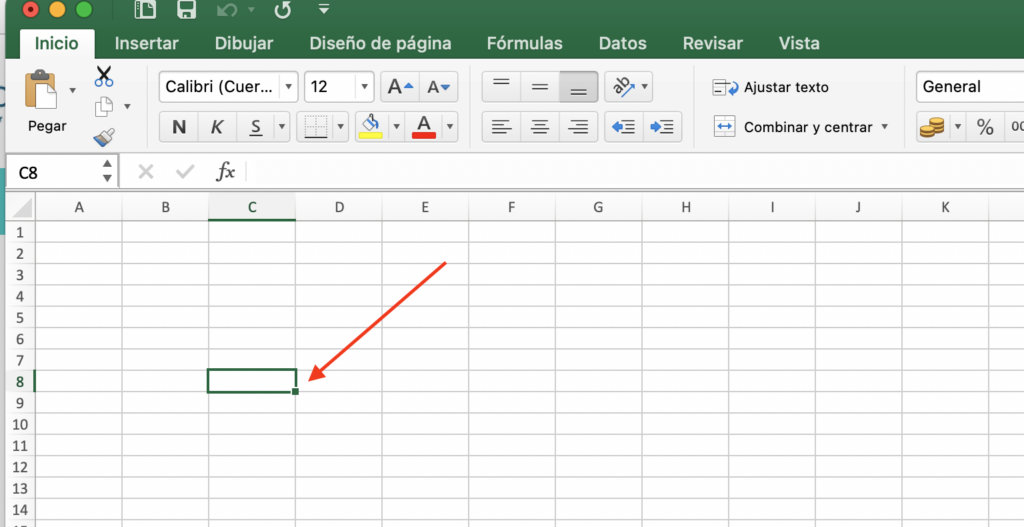Click the increase indent icon
The image size is (1024, 527).
662,127
